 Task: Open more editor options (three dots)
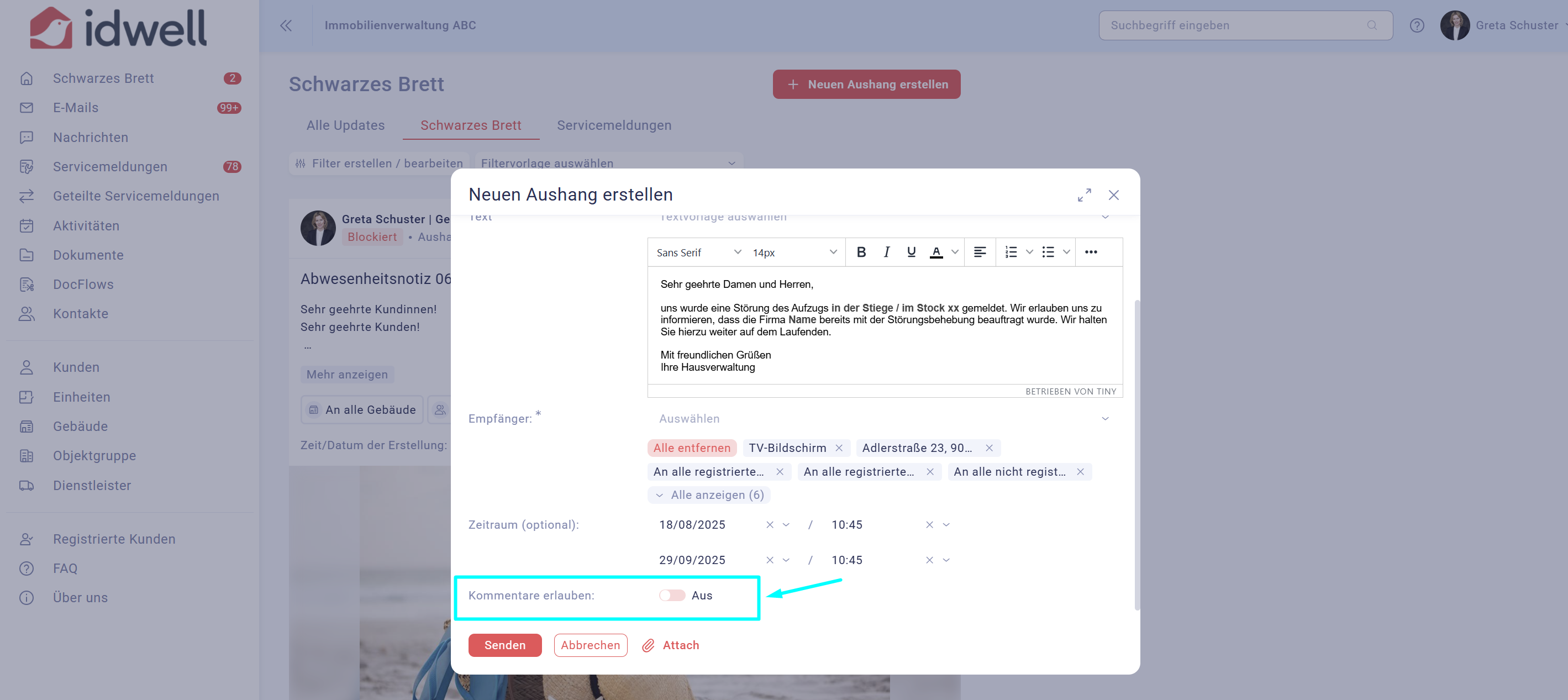1090,252
